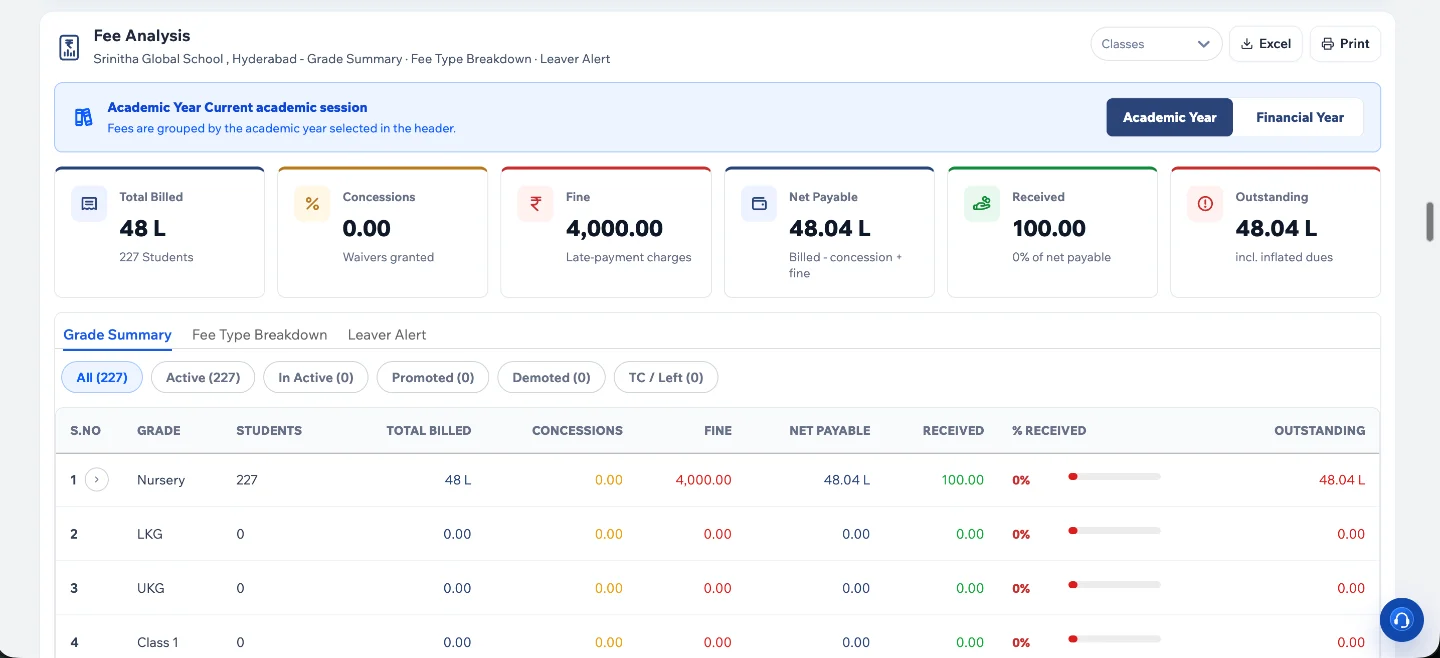This screenshot has height=658, width=1440.
Task: Filter by TC / Left (0) students
Action: (666, 377)
